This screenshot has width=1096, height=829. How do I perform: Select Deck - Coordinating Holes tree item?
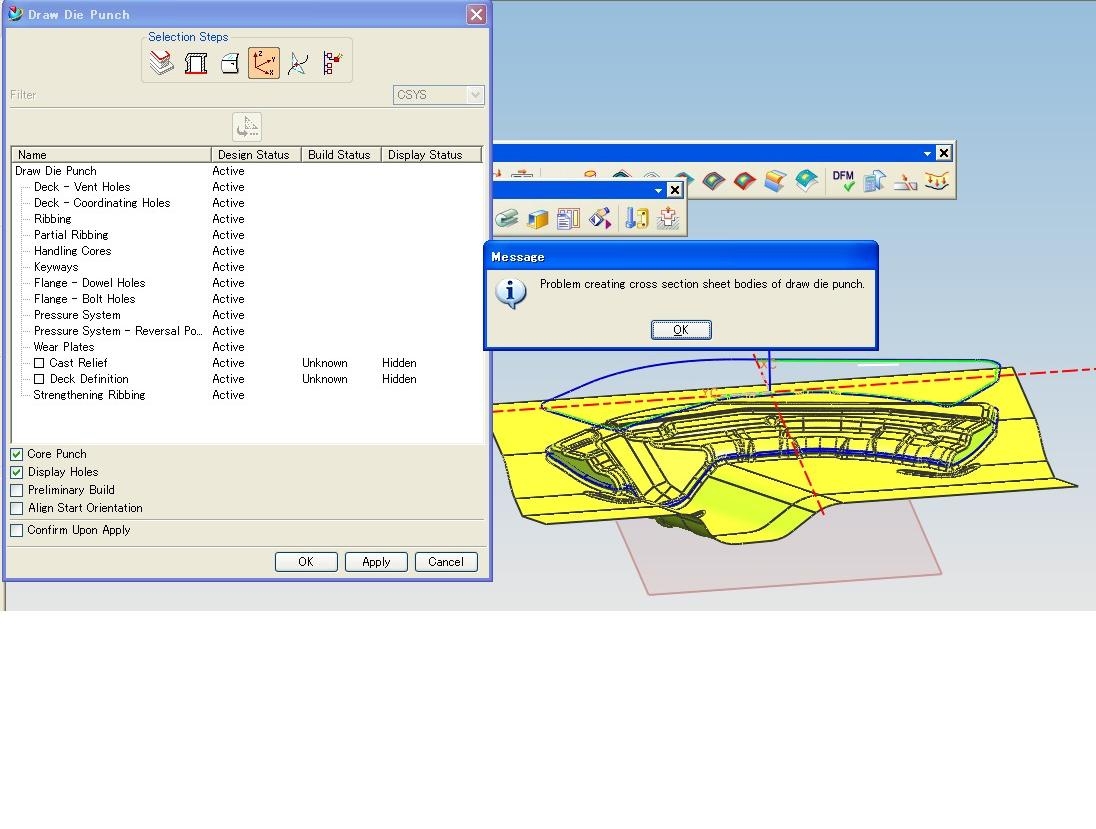(x=102, y=203)
